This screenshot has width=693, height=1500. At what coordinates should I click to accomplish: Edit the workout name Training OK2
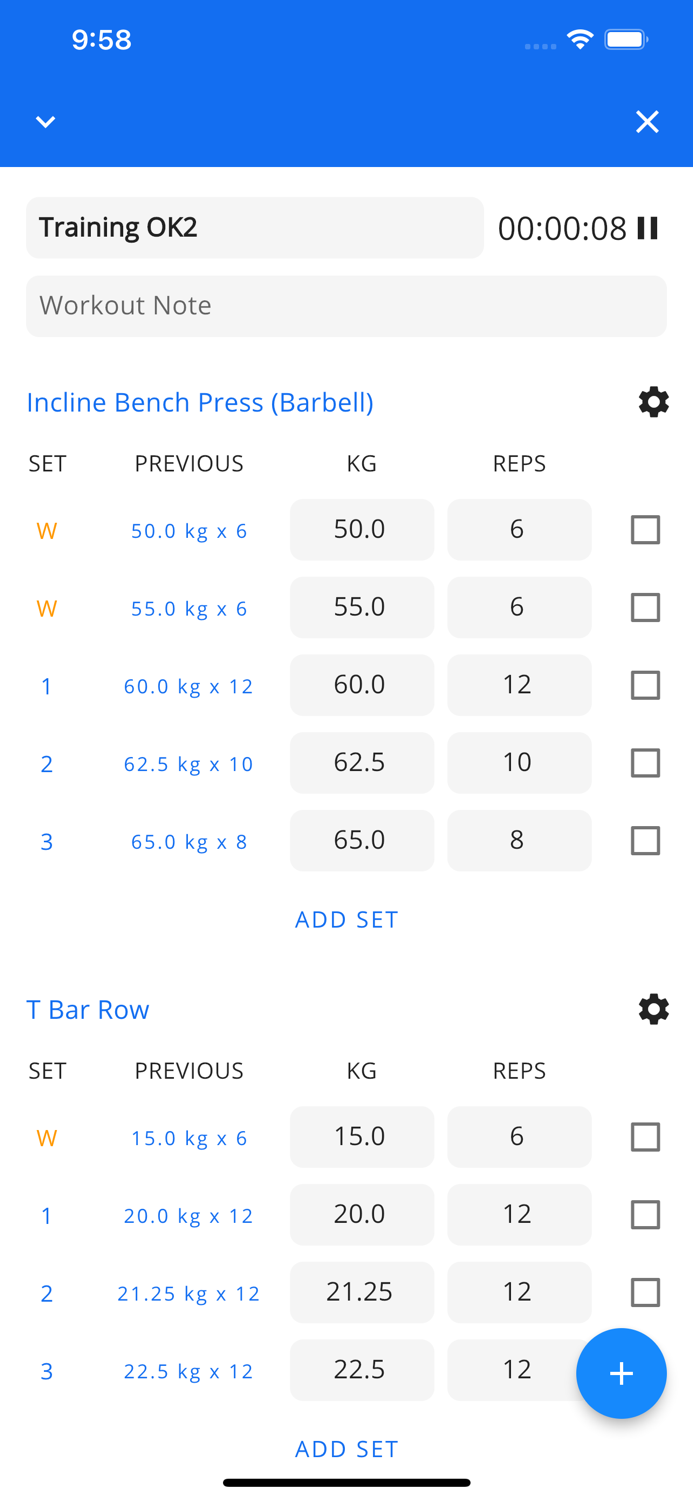[x=254, y=227]
